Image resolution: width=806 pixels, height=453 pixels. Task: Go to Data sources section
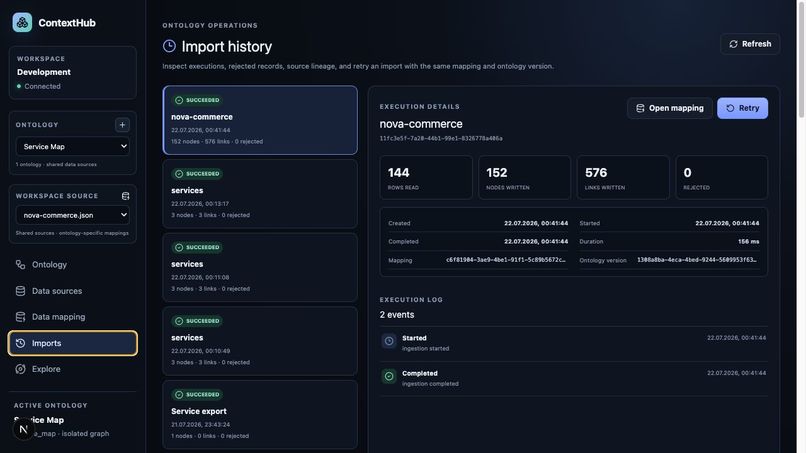72,291
